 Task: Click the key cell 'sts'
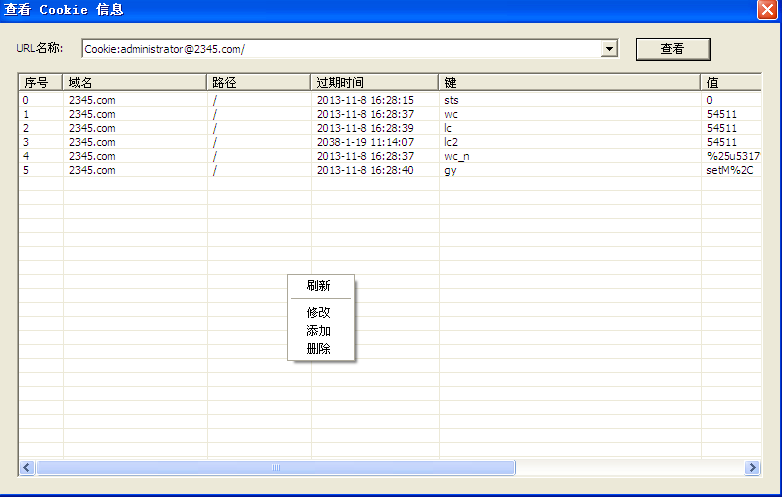pyautogui.click(x=451, y=100)
